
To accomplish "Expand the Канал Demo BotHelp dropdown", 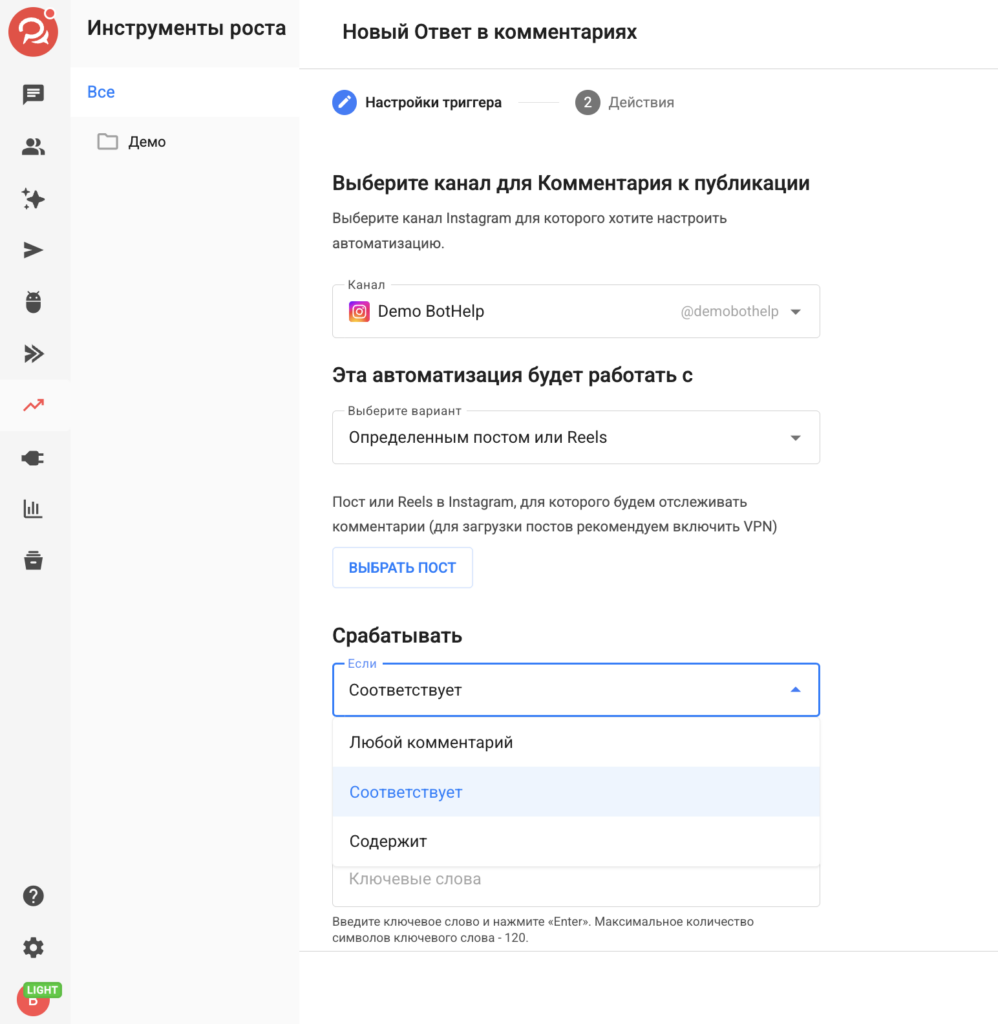I will (x=575, y=312).
